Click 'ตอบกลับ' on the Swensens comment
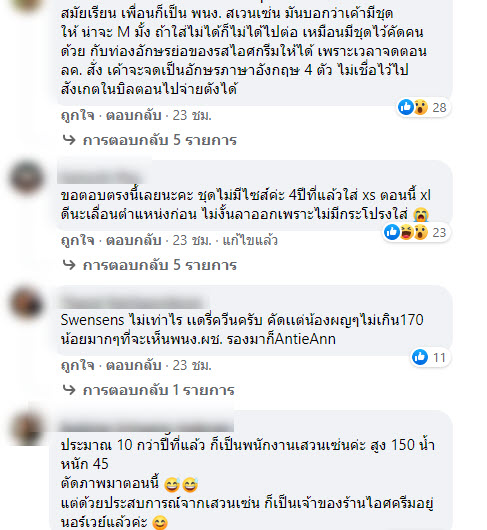 [133, 365]
